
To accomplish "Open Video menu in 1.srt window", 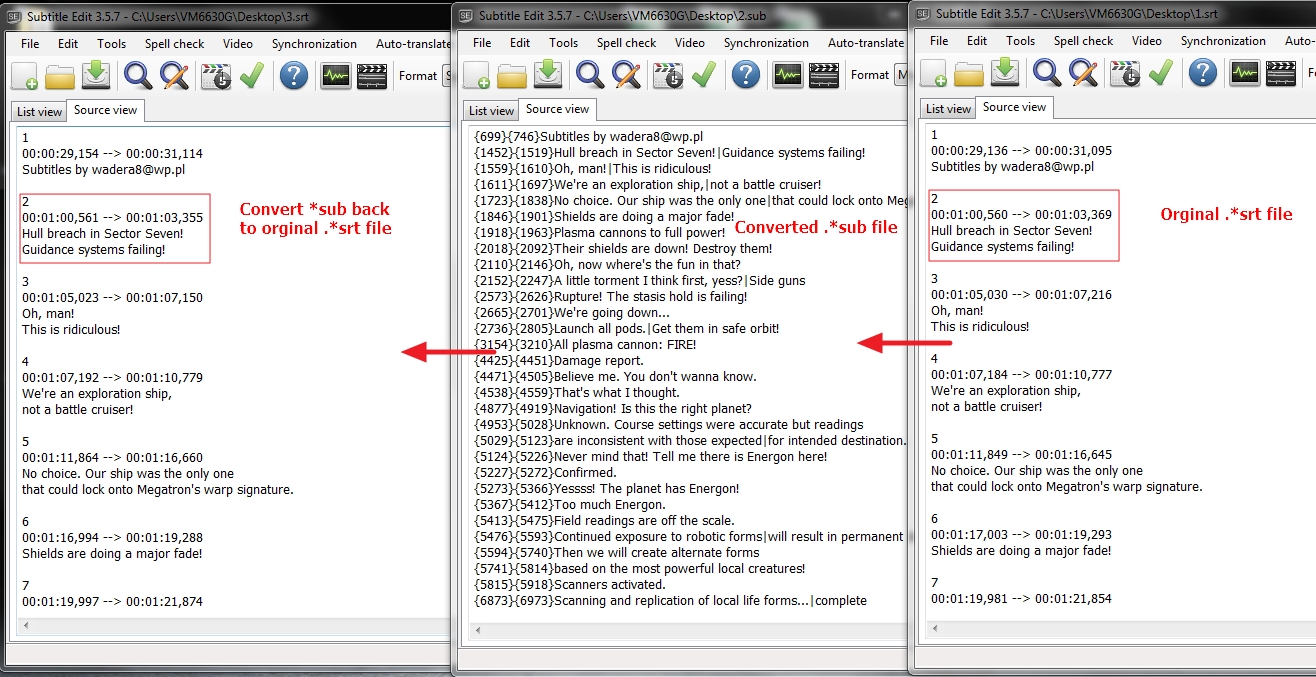I will 1147,41.
